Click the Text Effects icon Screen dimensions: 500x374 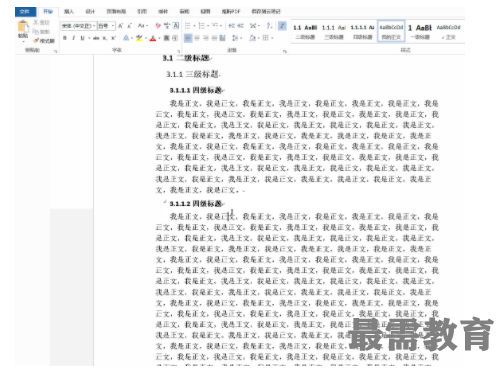(x=126, y=38)
